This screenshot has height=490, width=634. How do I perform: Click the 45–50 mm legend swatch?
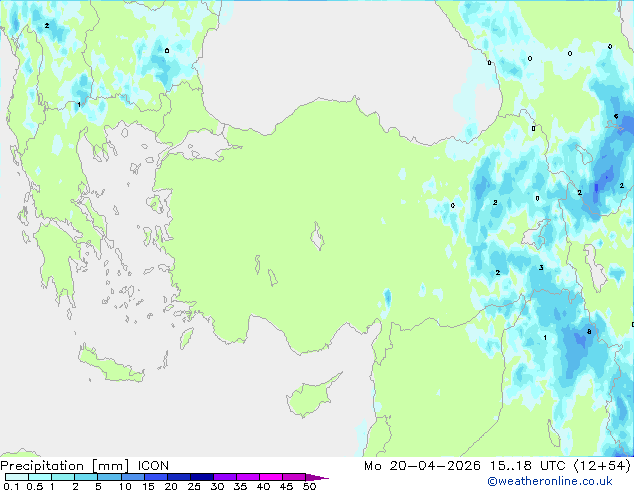click(x=294, y=477)
